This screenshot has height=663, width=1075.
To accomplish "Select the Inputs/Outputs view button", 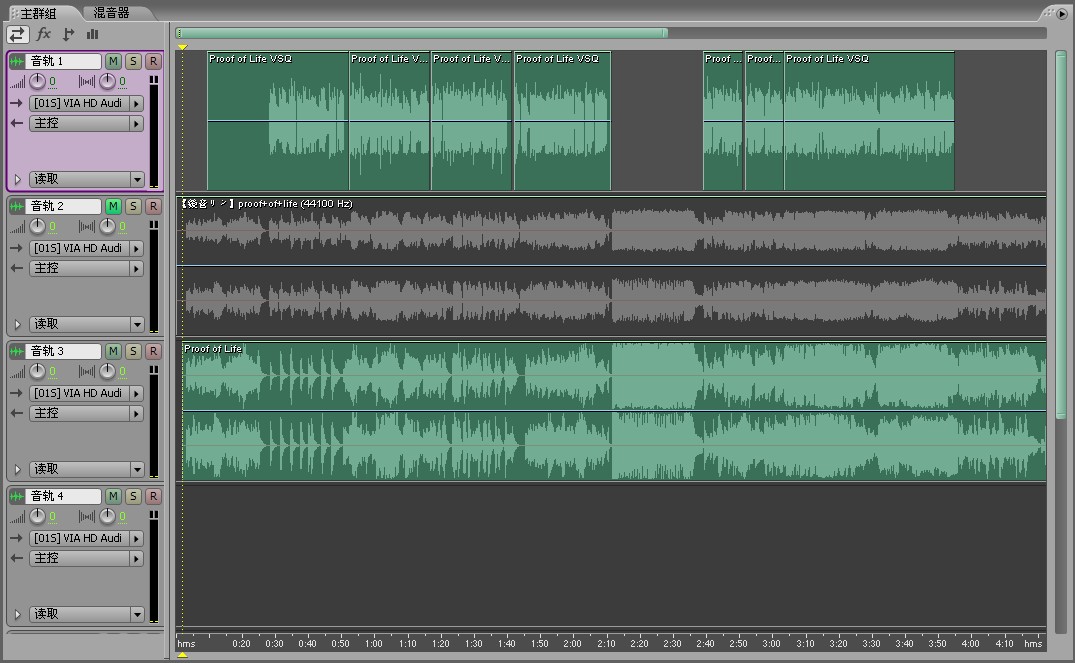I will [x=17, y=34].
